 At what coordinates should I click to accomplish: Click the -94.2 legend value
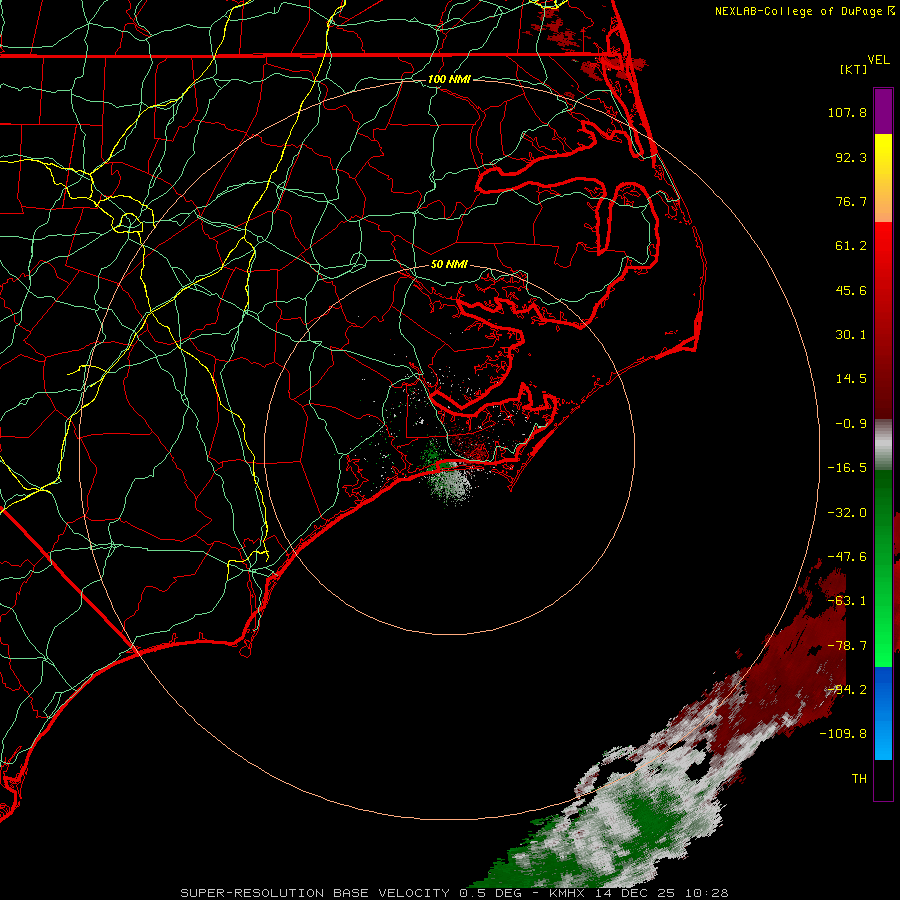point(847,690)
